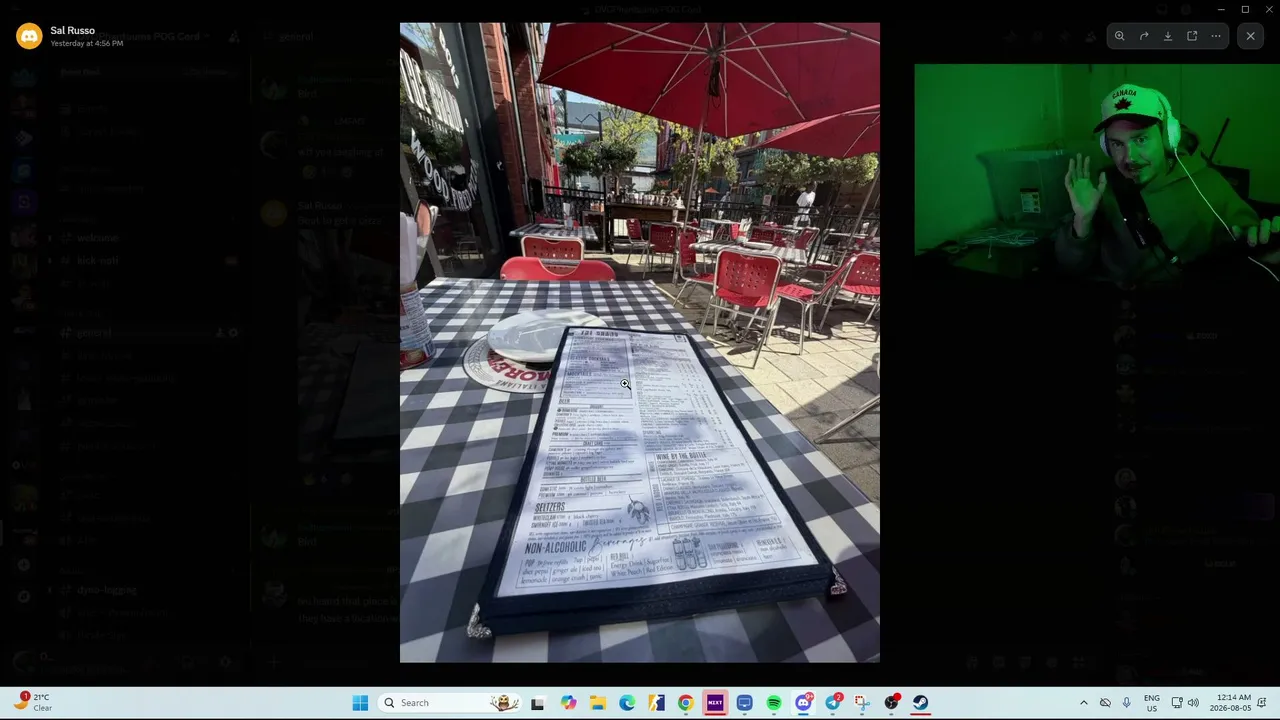Click the Sal Russo author name

(73, 30)
